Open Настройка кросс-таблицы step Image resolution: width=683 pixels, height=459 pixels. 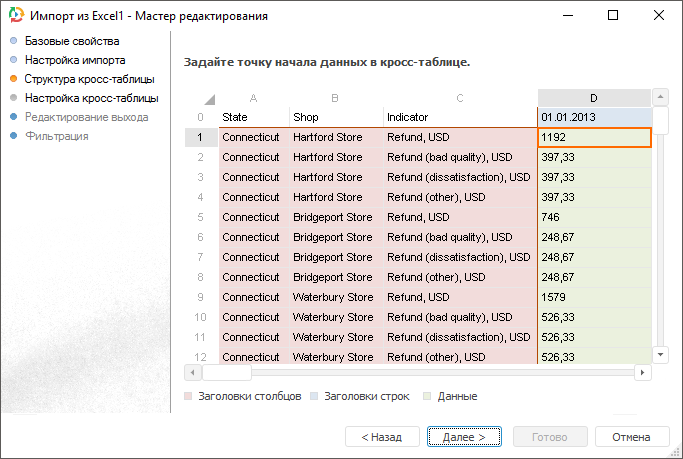tap(91, 98)
